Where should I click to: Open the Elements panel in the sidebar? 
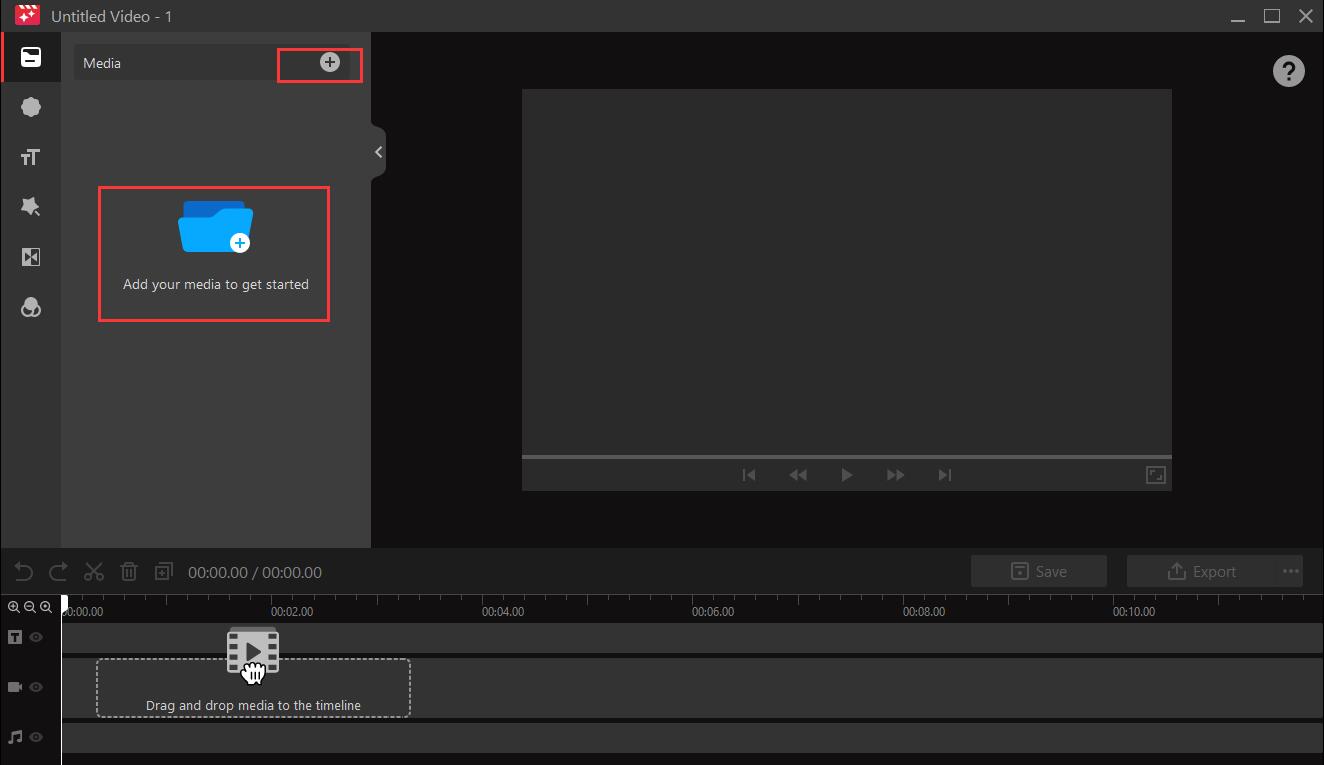pos(31,107)
